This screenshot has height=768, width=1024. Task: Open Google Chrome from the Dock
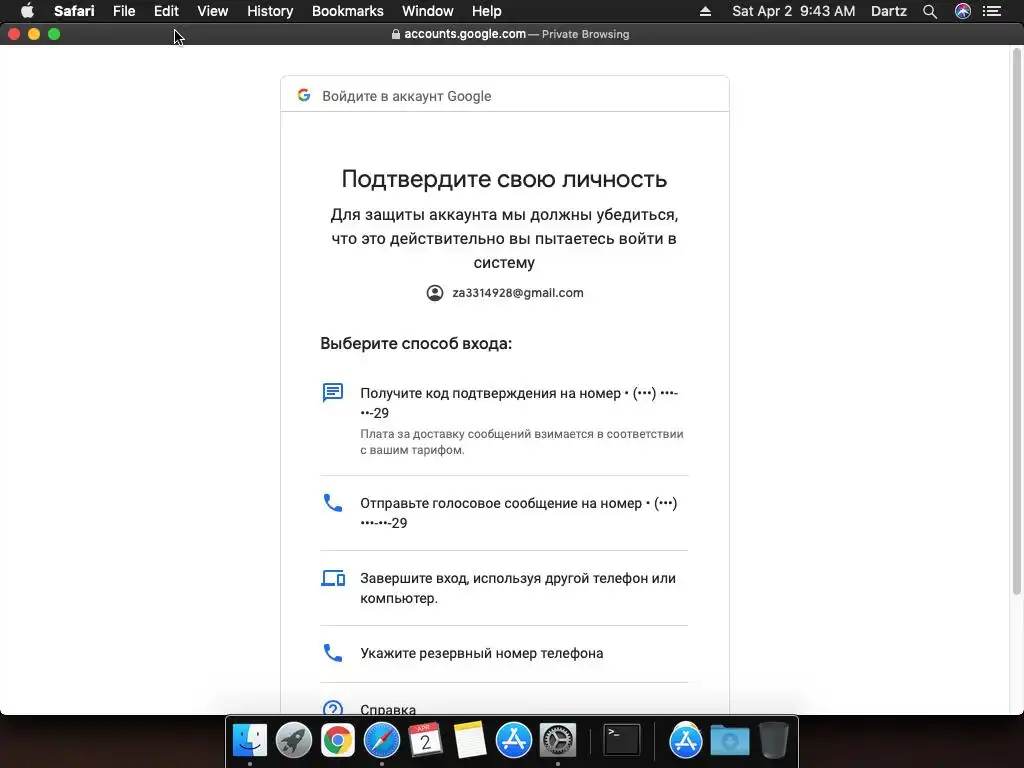[x=338, y=741]
